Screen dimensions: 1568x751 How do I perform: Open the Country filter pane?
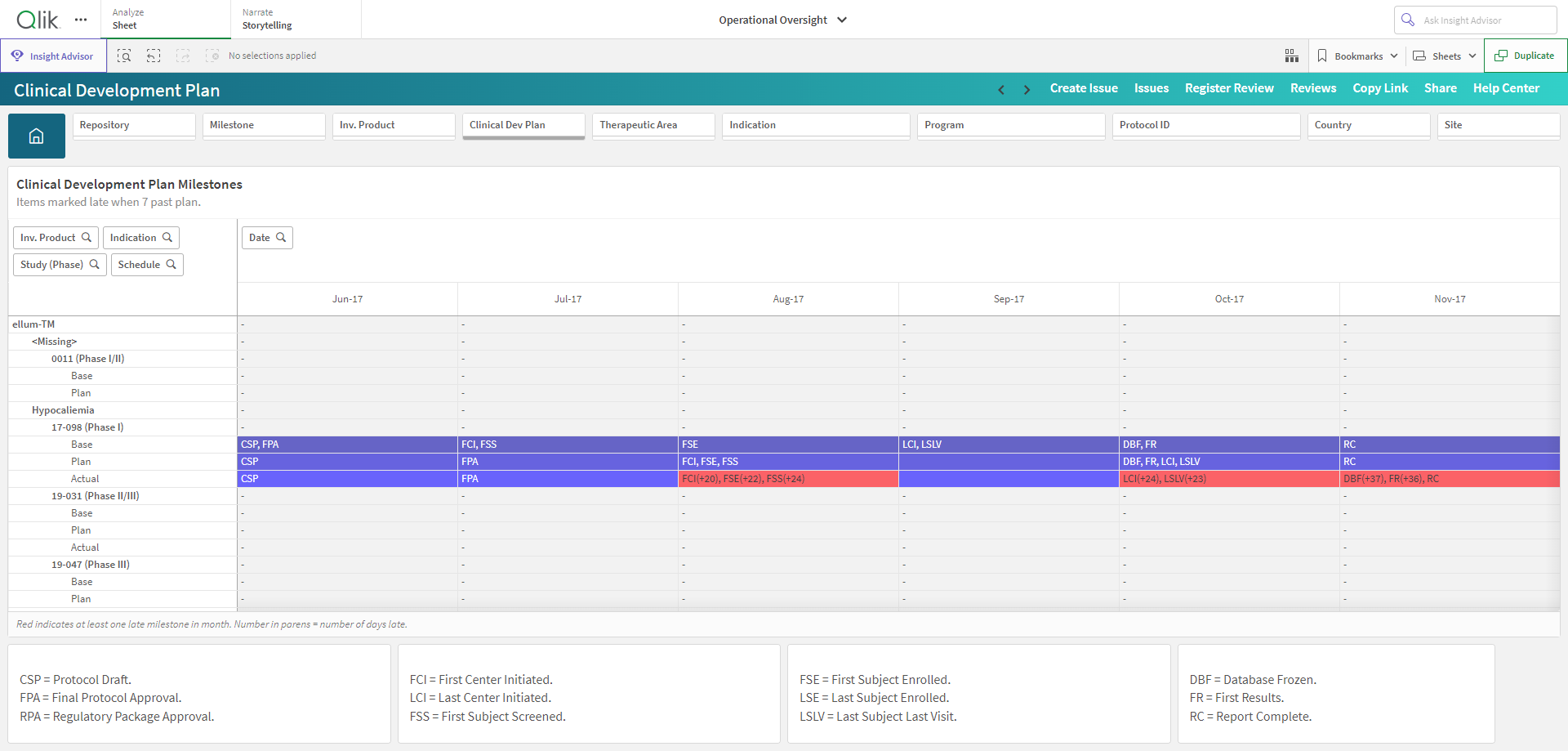[x=1369, y=126]
